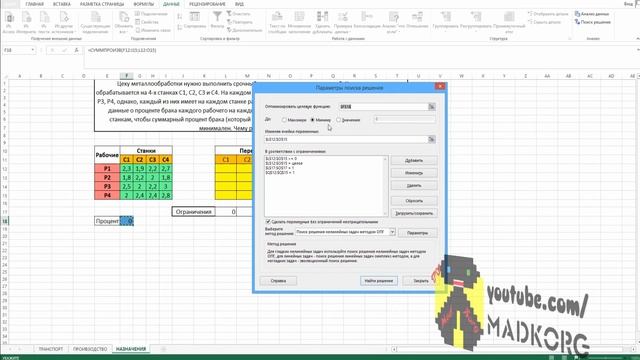Open the solving method dropdown
The height and width of the screenshot is (360, 640).
(x=392, y=232)
